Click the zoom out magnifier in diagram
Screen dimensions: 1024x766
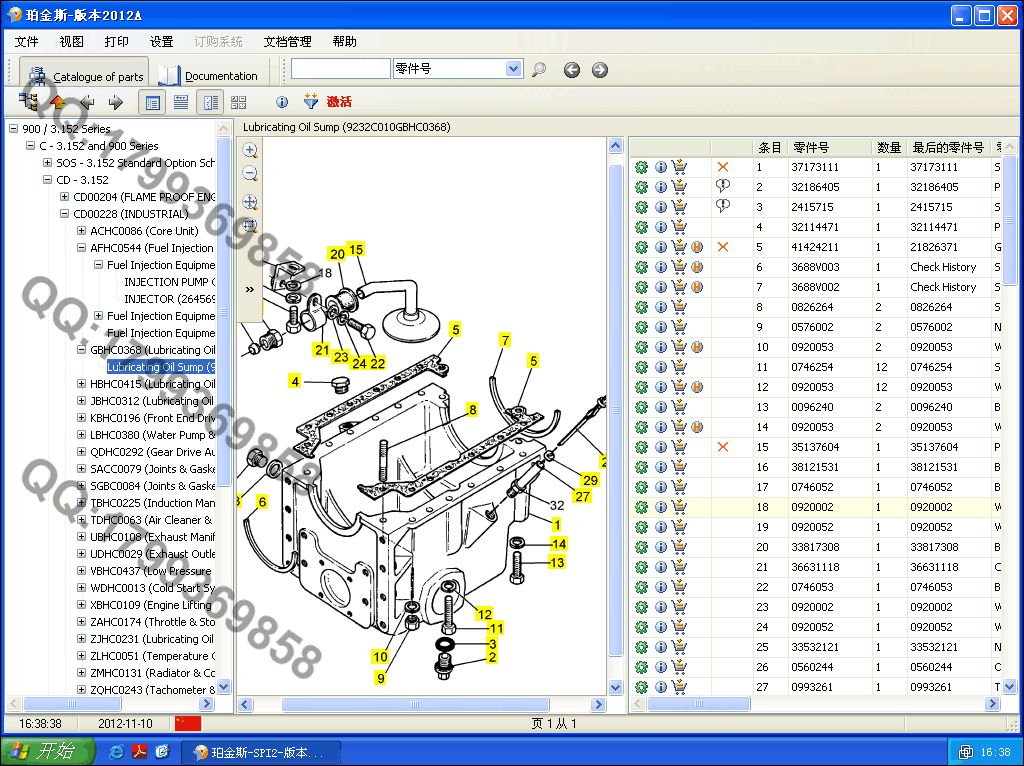(x=250, y=174)
